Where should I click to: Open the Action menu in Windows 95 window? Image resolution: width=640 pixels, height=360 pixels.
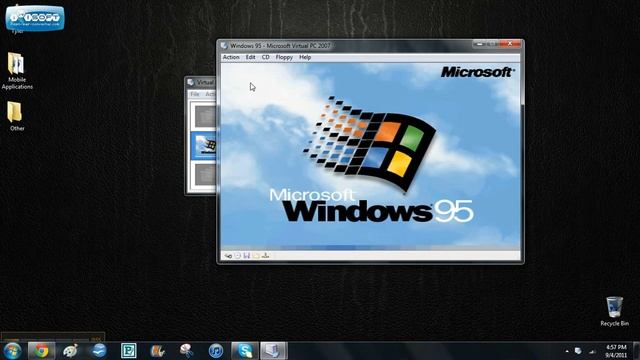(231, 58)
